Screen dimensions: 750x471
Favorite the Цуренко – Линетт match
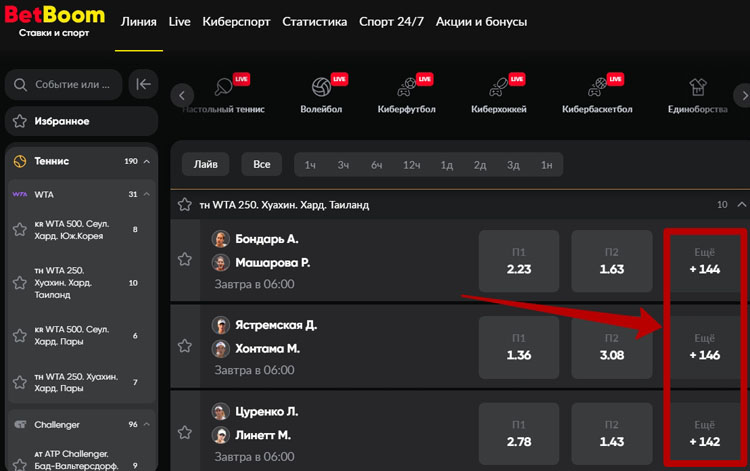185,433
